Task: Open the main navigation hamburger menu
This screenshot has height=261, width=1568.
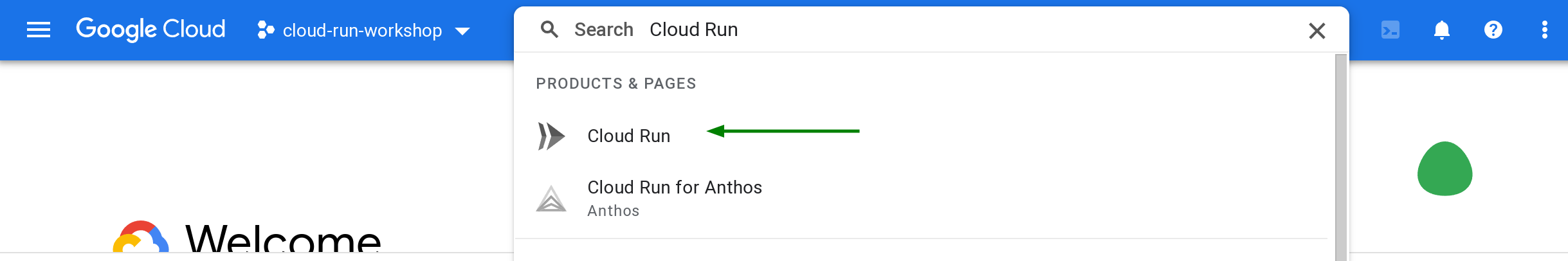Action: click(x=39, y=30)
